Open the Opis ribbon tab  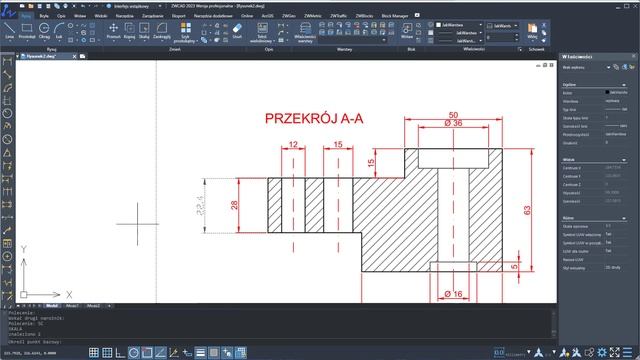61,16
